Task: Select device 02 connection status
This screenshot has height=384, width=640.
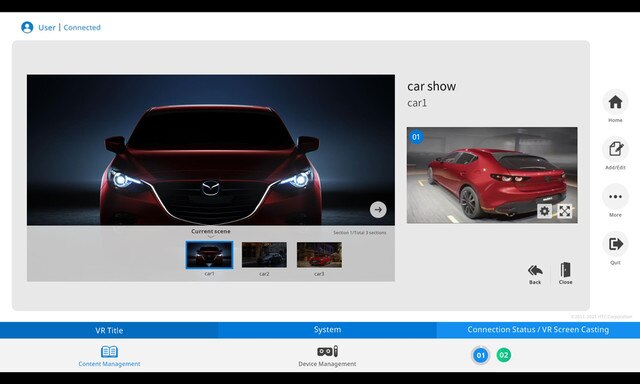Action: click(504, 355)
